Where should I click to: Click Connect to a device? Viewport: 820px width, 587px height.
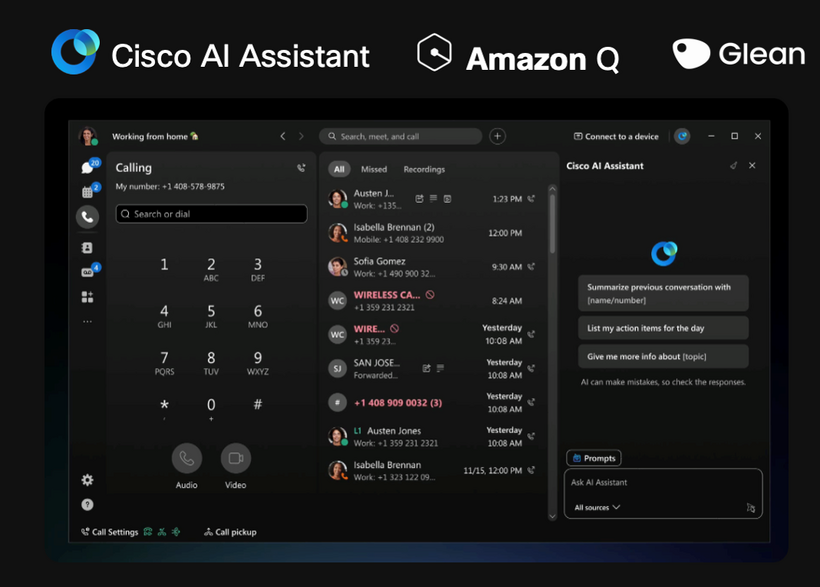[616, 136]
